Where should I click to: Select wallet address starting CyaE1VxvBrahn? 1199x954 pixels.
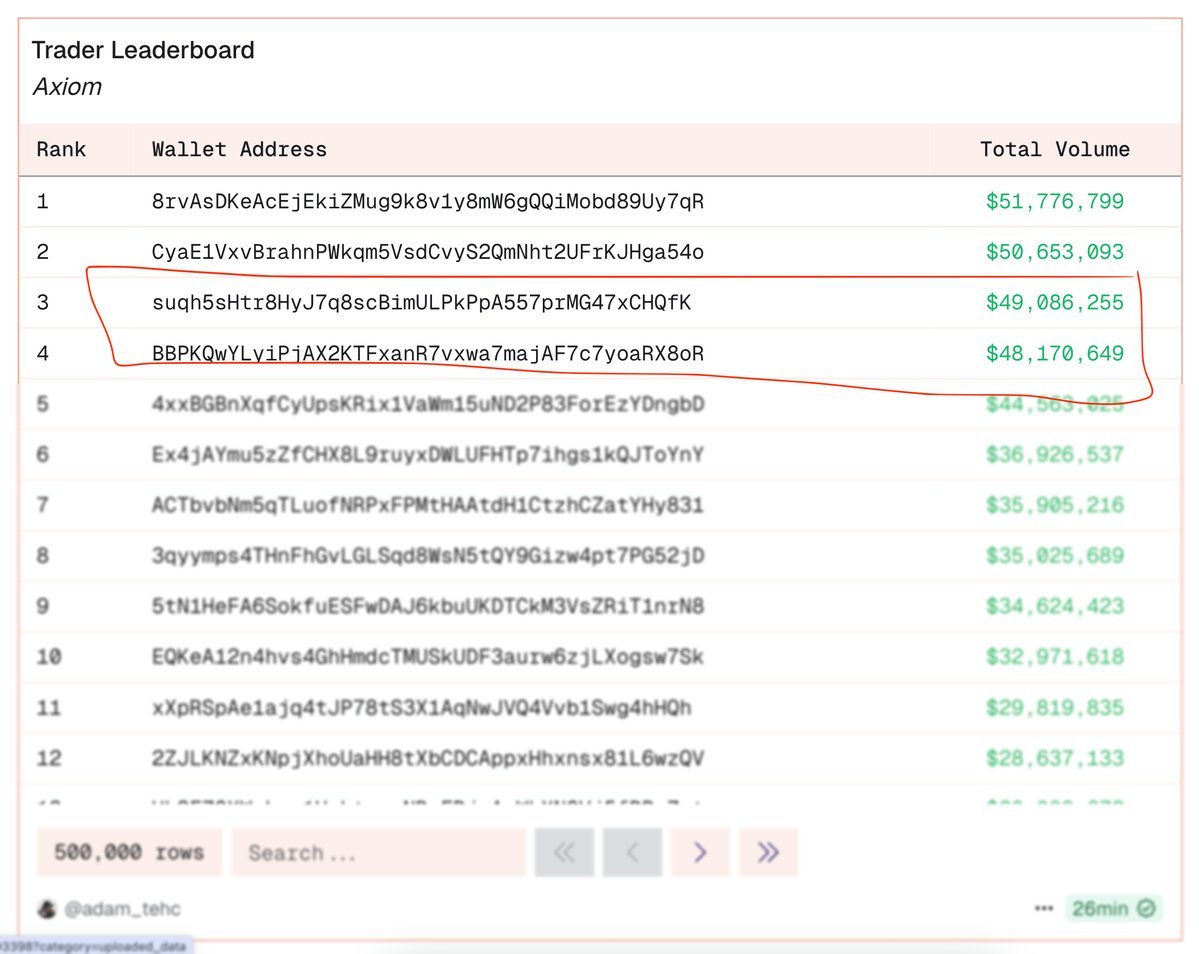click(427, 252)
